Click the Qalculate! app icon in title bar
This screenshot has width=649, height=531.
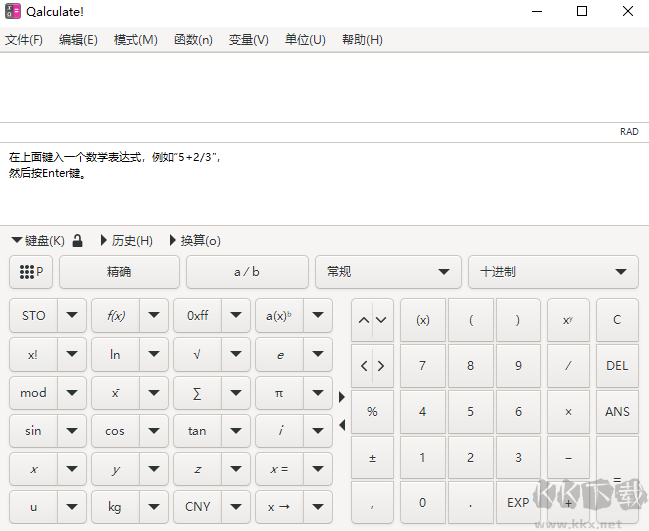[12, 11]
